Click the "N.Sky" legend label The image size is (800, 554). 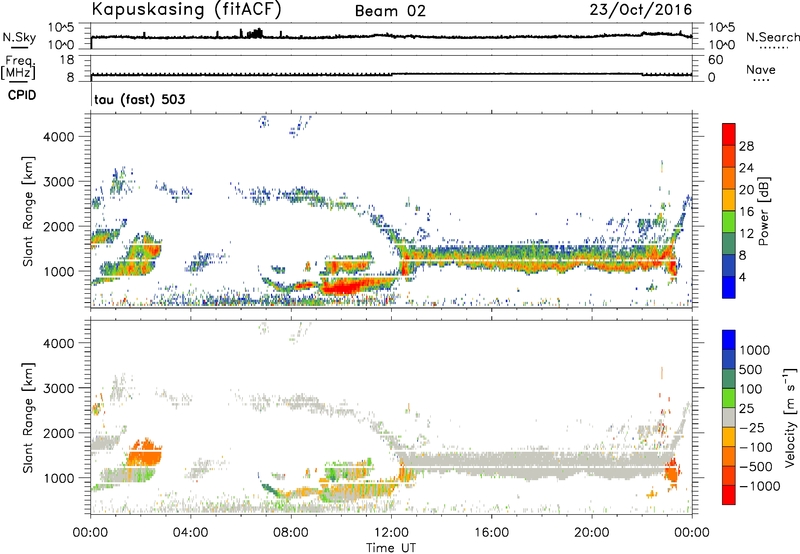click(x=19, y=37)
